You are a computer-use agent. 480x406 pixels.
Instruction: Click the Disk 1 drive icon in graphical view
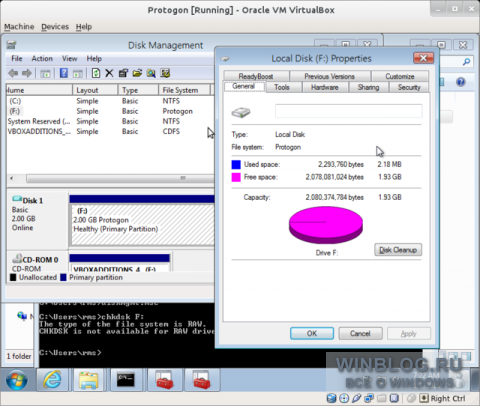tap(17, 199)
